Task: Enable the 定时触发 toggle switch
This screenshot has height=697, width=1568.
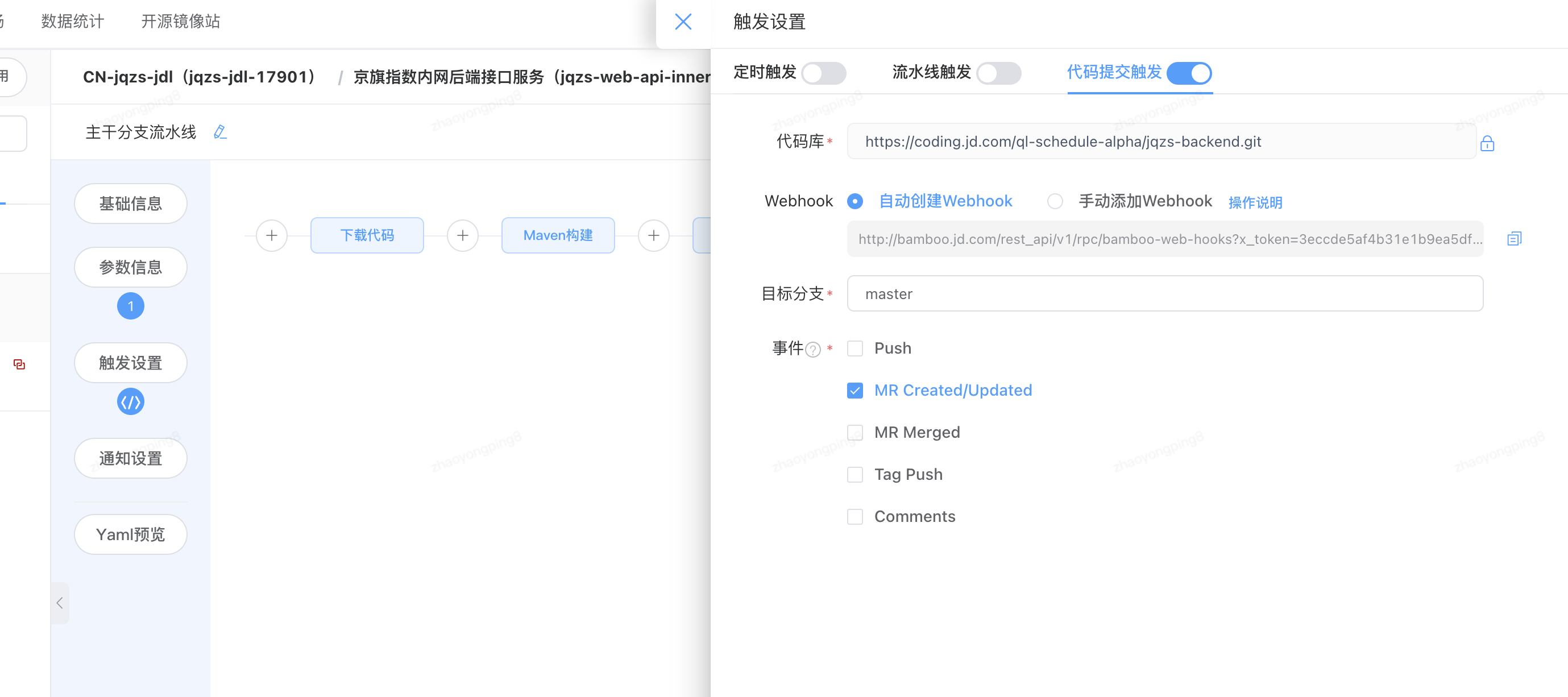Action: click(x=823, y=73)
